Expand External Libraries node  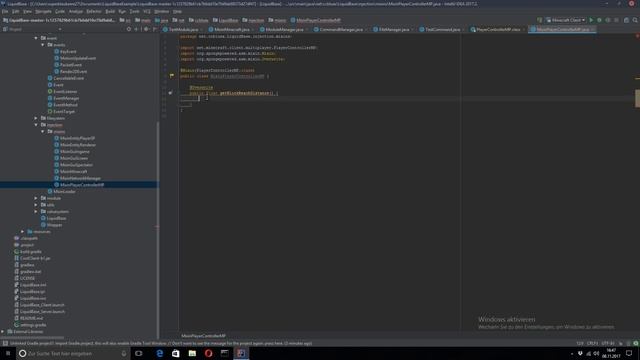click(x=3, y=331)
